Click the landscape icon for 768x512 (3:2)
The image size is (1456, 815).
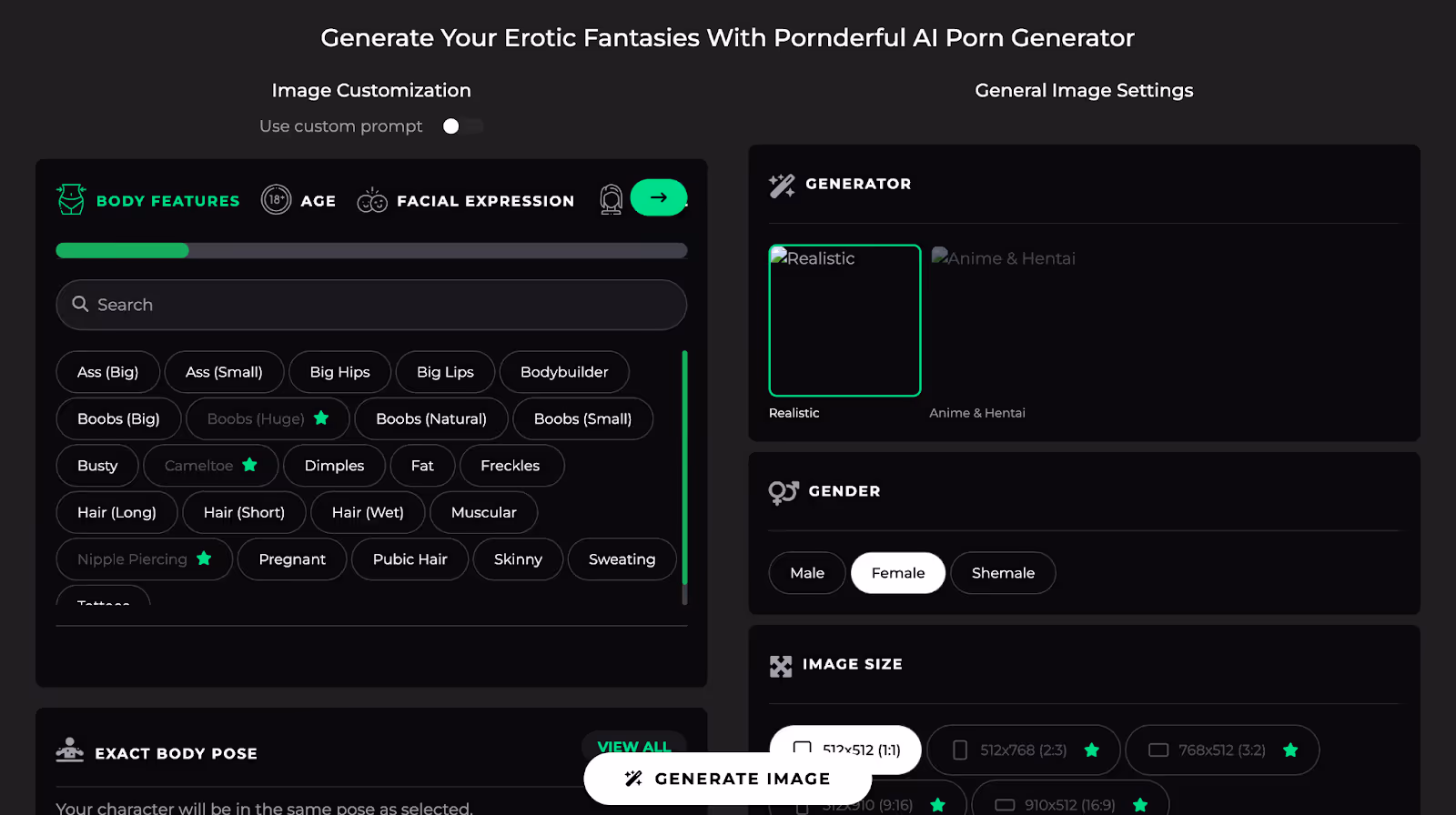pyautogui.click(x=1158, y=750)
